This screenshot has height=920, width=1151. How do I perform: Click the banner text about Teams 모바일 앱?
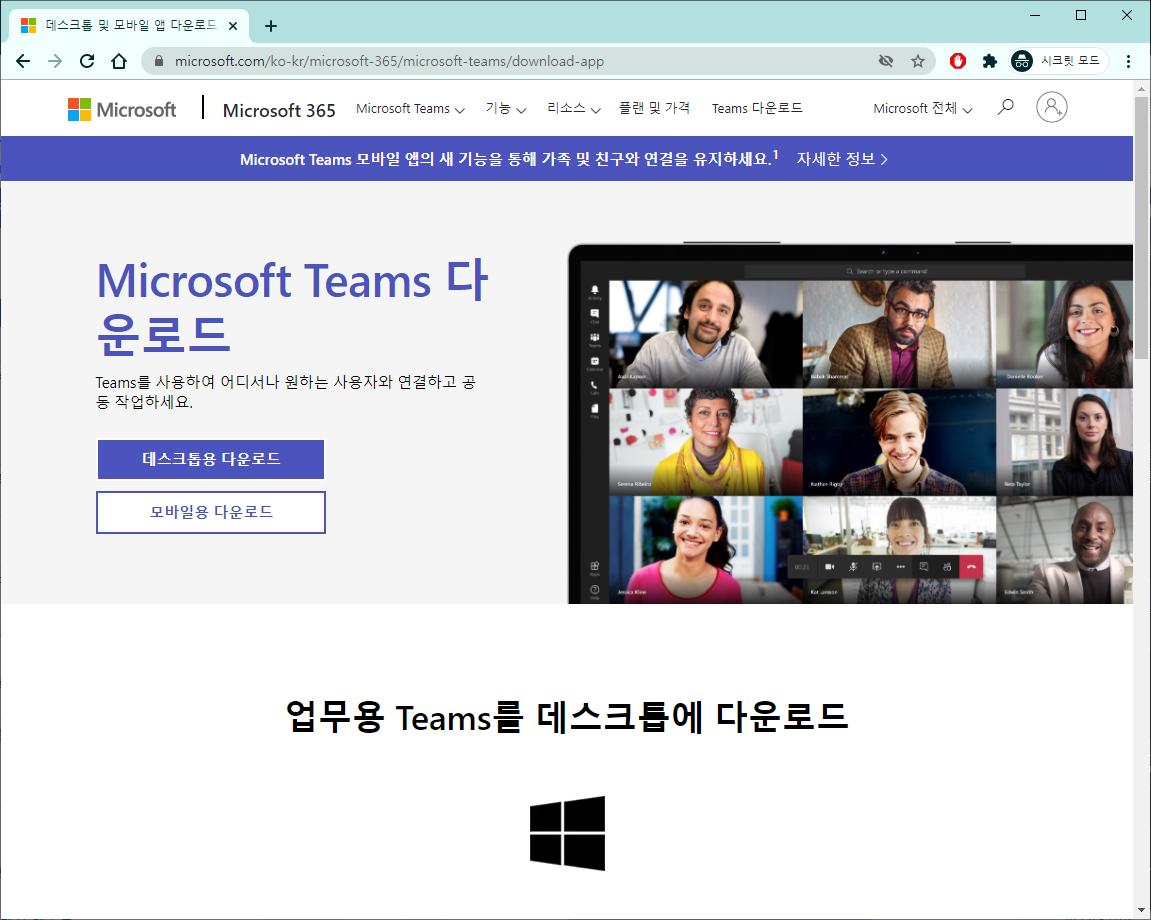[x=509, y=159]
